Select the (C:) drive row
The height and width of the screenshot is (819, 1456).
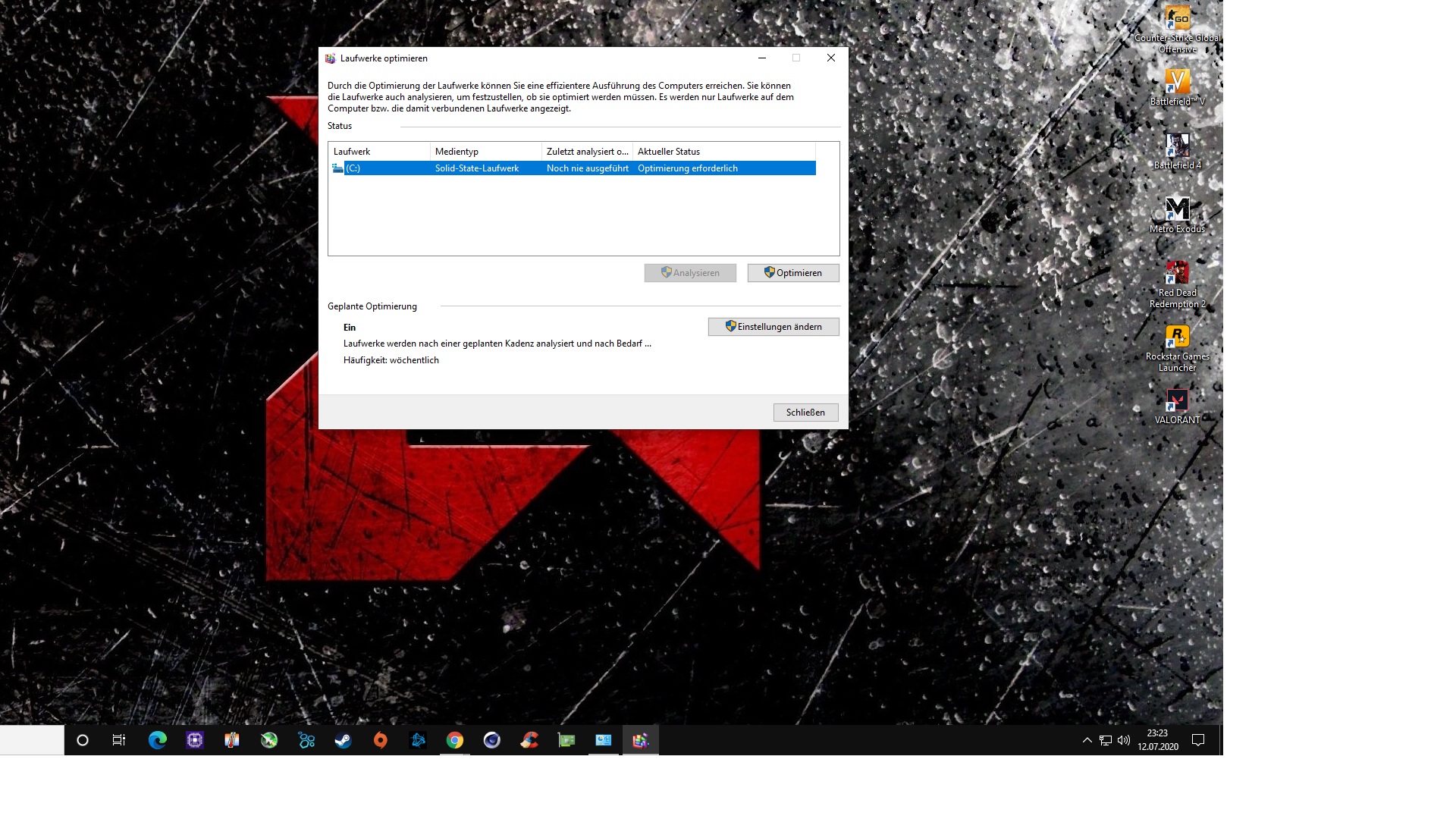click(573, 168)
